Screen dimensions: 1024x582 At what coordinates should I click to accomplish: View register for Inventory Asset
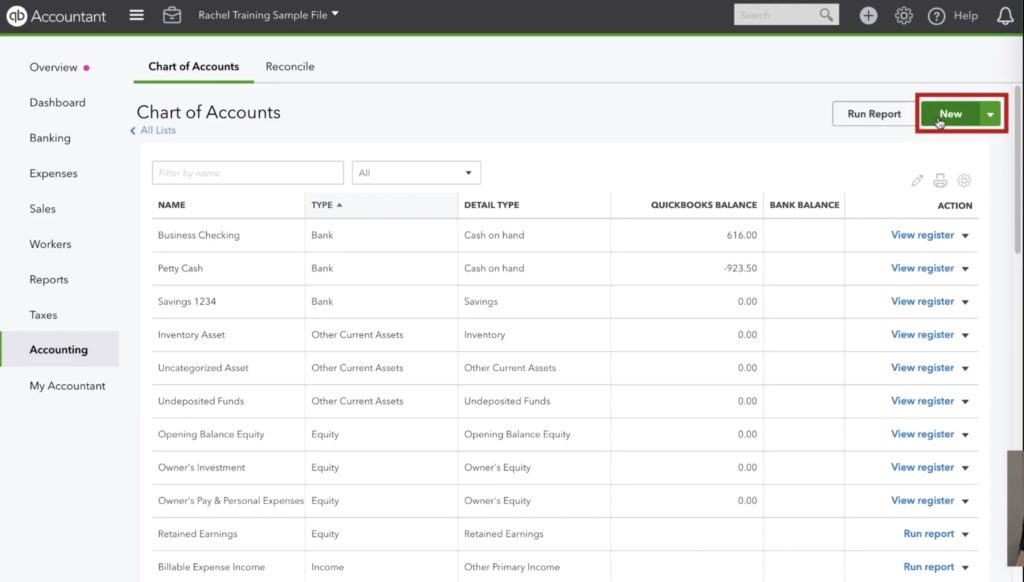tap(922, 334)
